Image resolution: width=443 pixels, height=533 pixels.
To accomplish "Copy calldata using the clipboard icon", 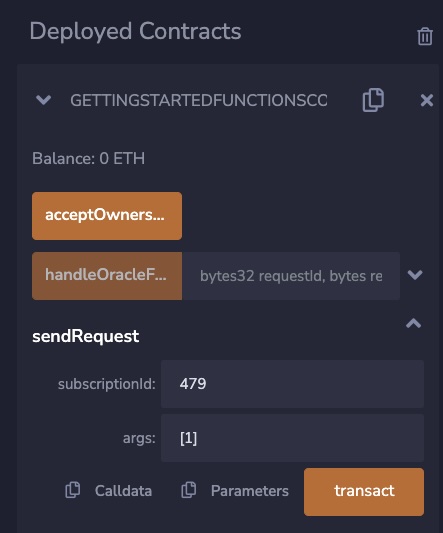I will [72, 490].
